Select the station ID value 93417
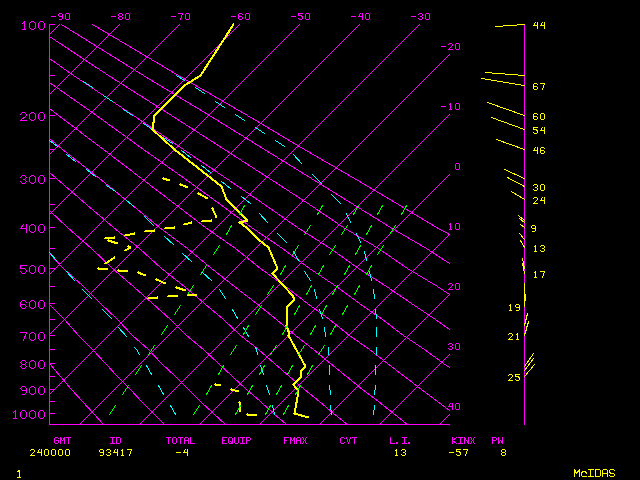 121,452
